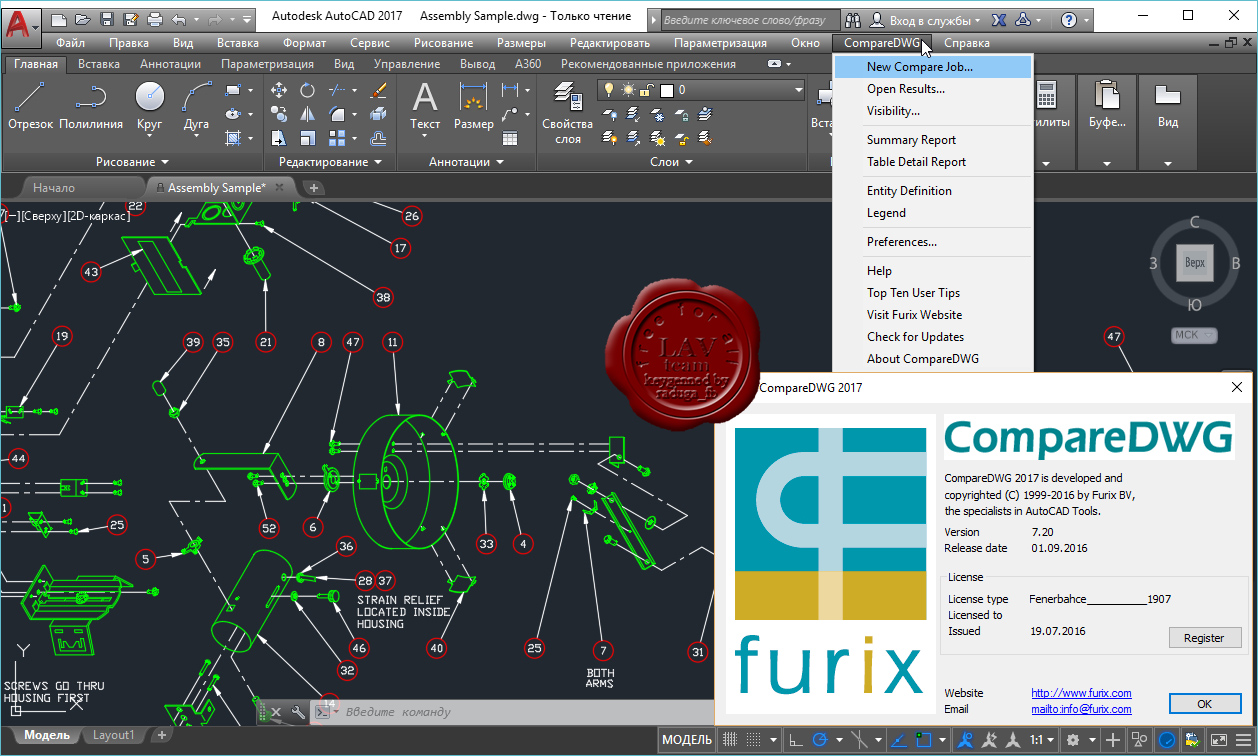The image size is (1258, 756).
Task: Click the Верх face of ViewCube
Action: tap(1194, 263)
